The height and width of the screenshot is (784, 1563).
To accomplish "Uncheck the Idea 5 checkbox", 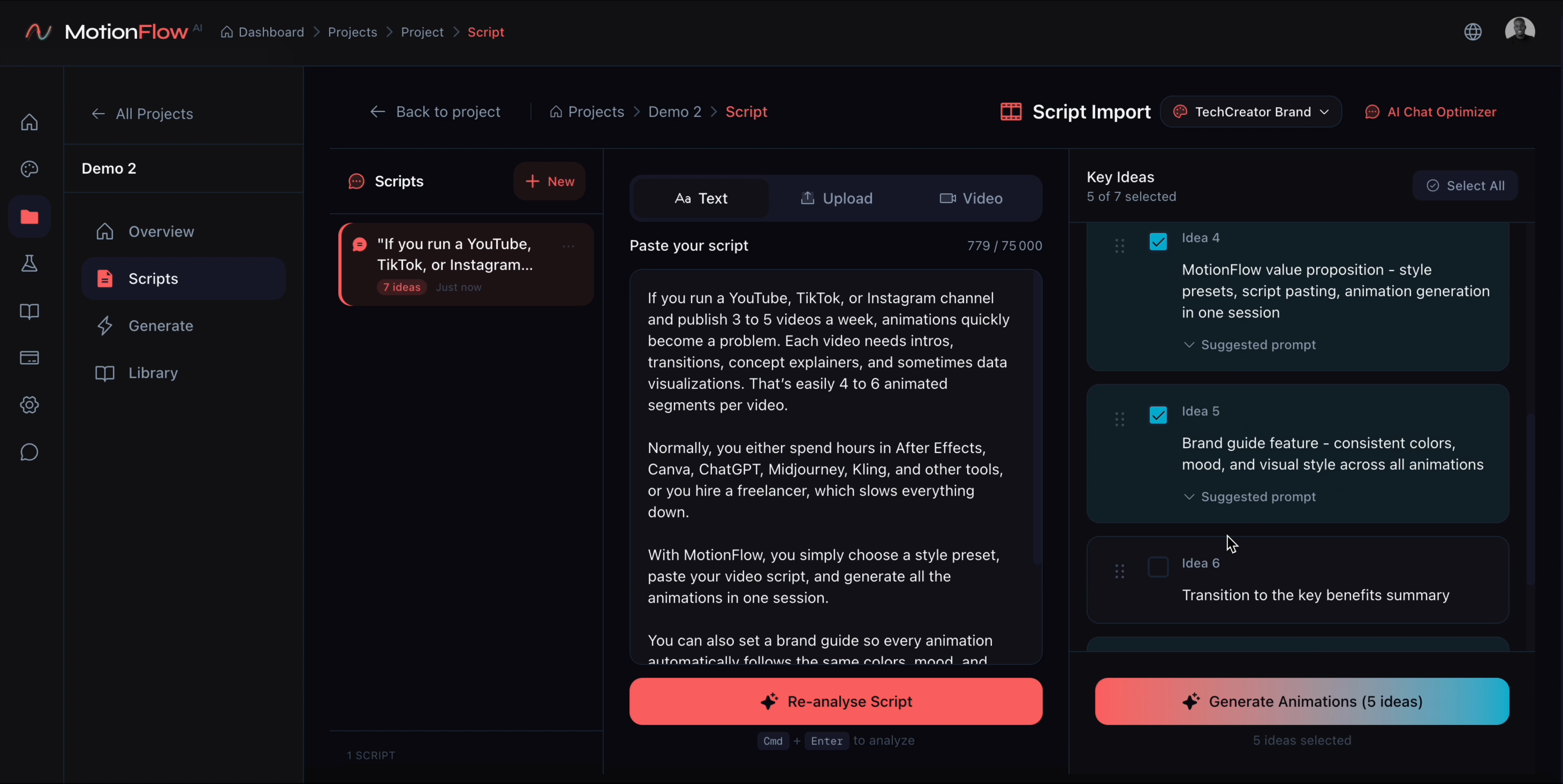I will [x=1158, y=415].
